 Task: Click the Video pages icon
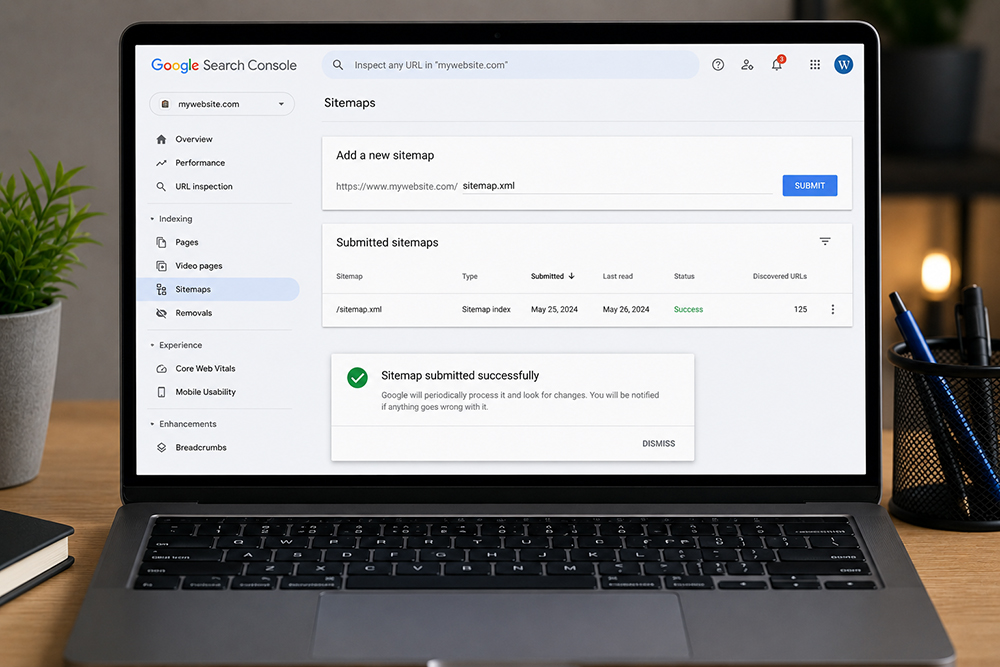coord(161,266)
